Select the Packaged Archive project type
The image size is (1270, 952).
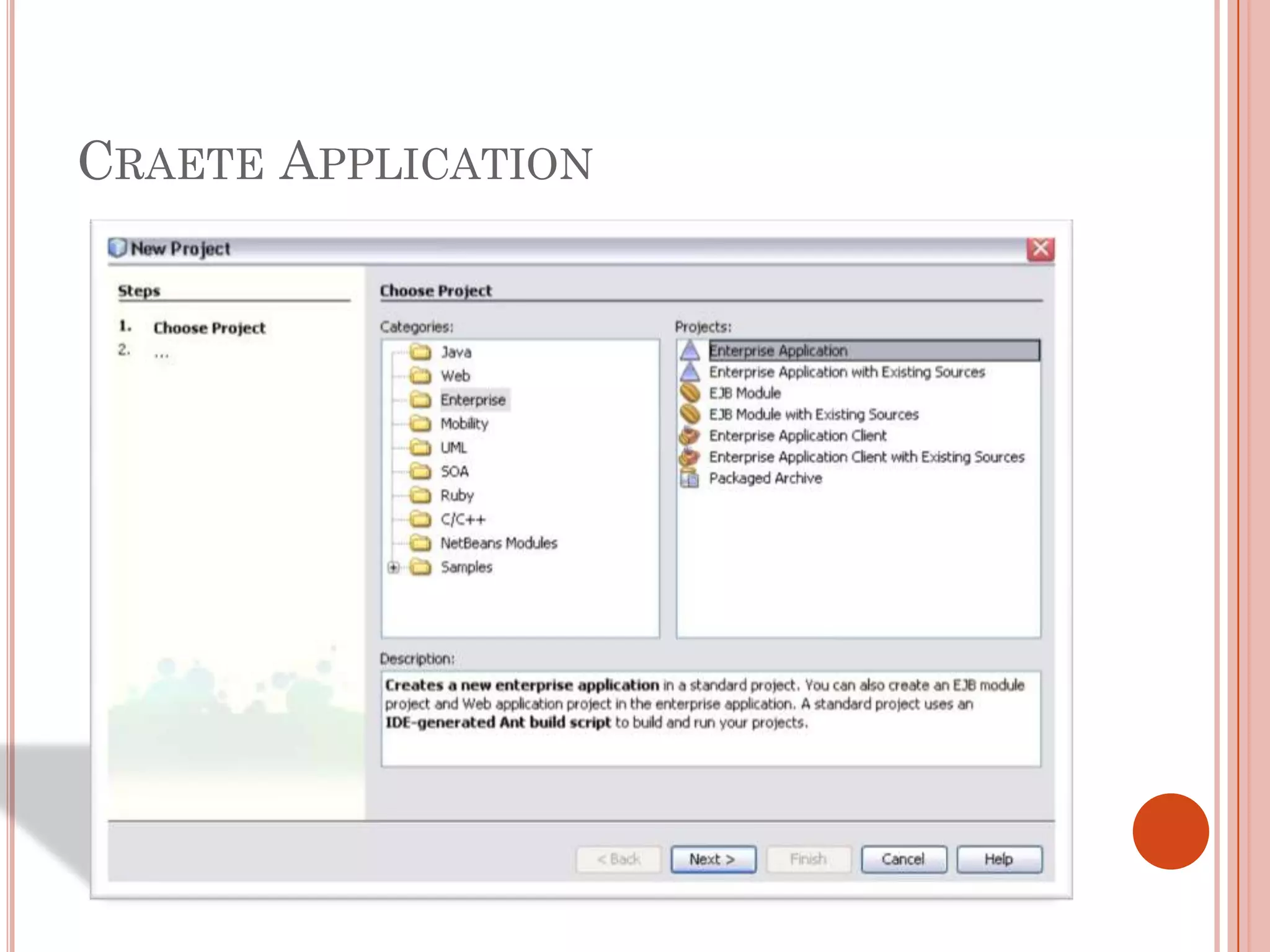(x=766, y=478)
